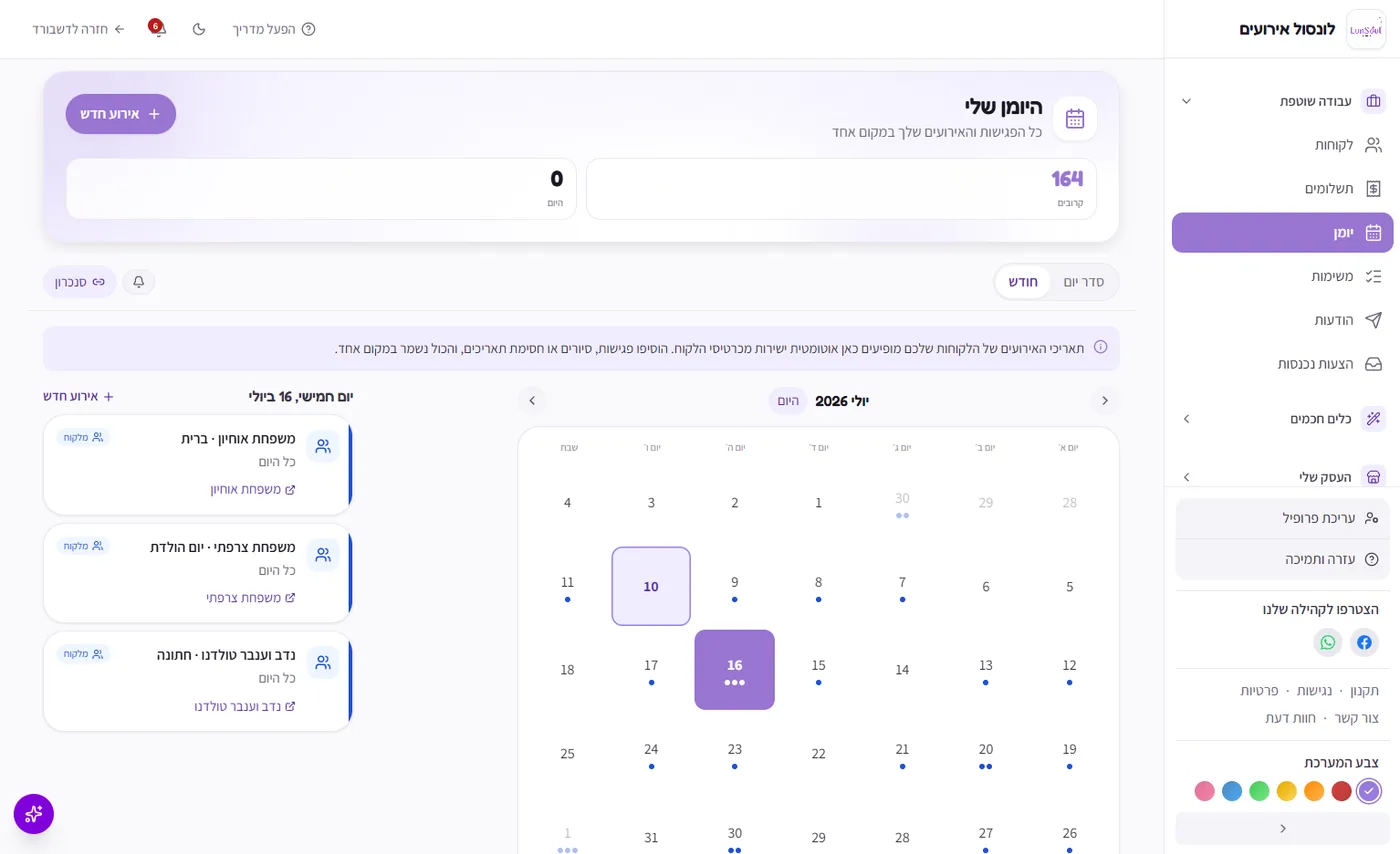This screenshot has height=854, width=1400.
Task: Open משימות in the sidebar
Action: [1283, 277]
